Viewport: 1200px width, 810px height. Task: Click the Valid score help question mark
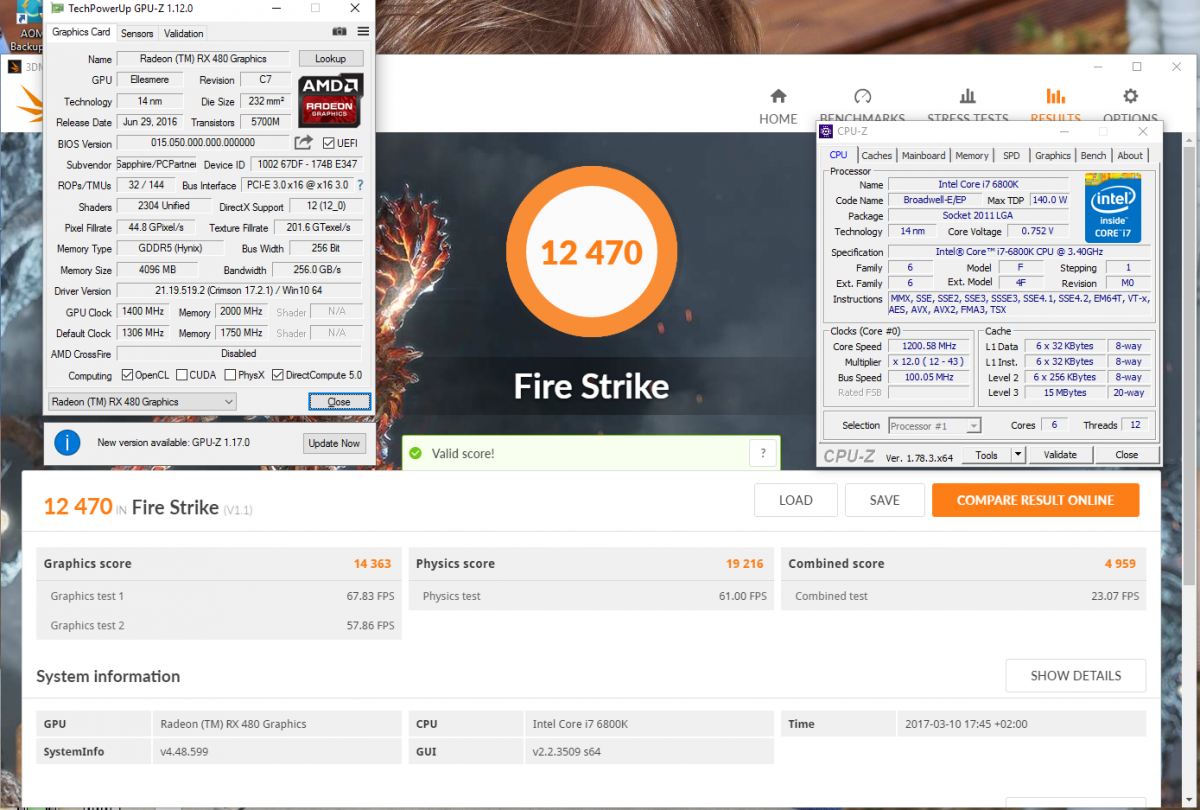click(763, 453)
